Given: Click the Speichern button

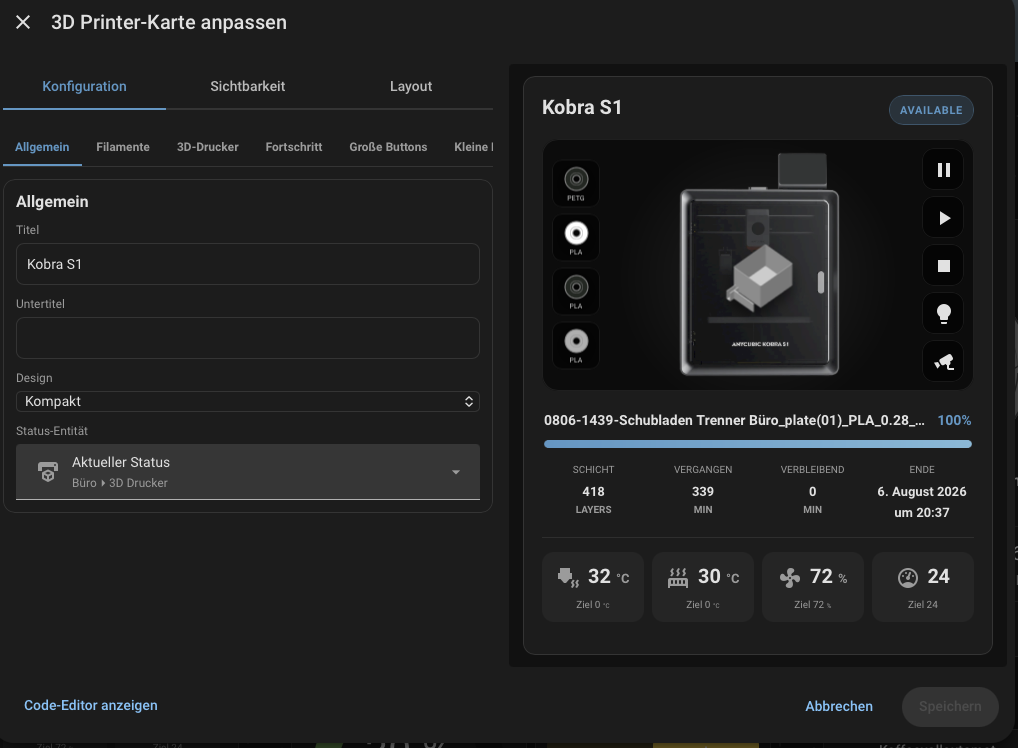Looking at the screenshot, I should coord(950,706).
